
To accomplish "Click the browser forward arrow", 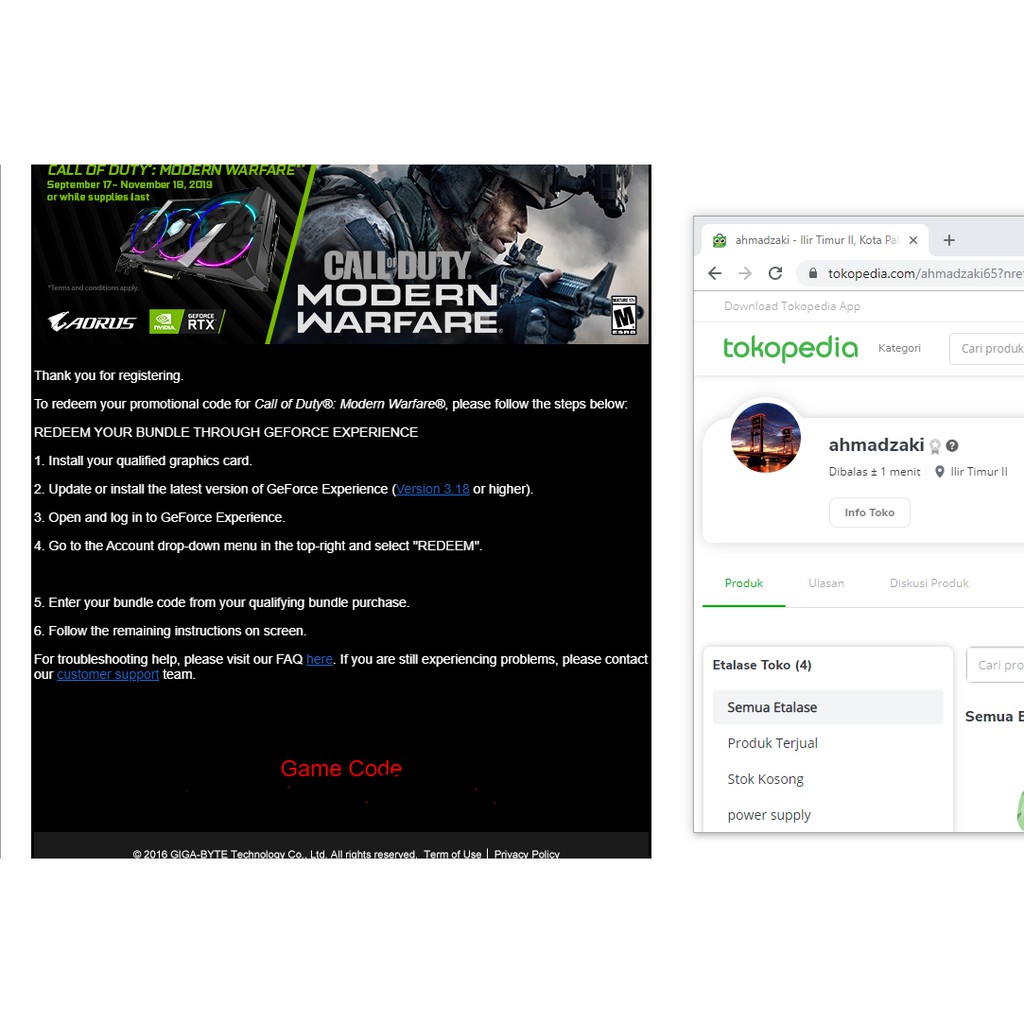I will pos(745,273).
